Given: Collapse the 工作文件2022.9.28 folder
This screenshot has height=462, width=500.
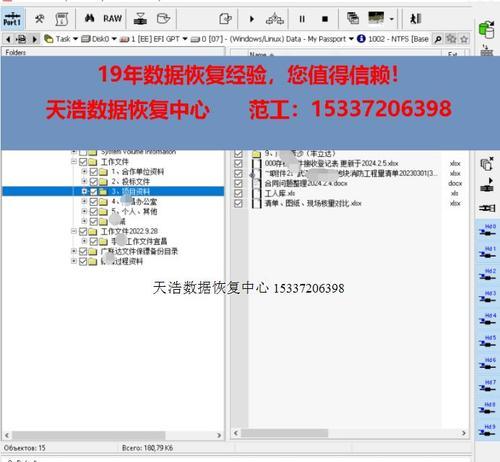Looking at the screenshot, I should pyautogui.click(x=74, y=231).
